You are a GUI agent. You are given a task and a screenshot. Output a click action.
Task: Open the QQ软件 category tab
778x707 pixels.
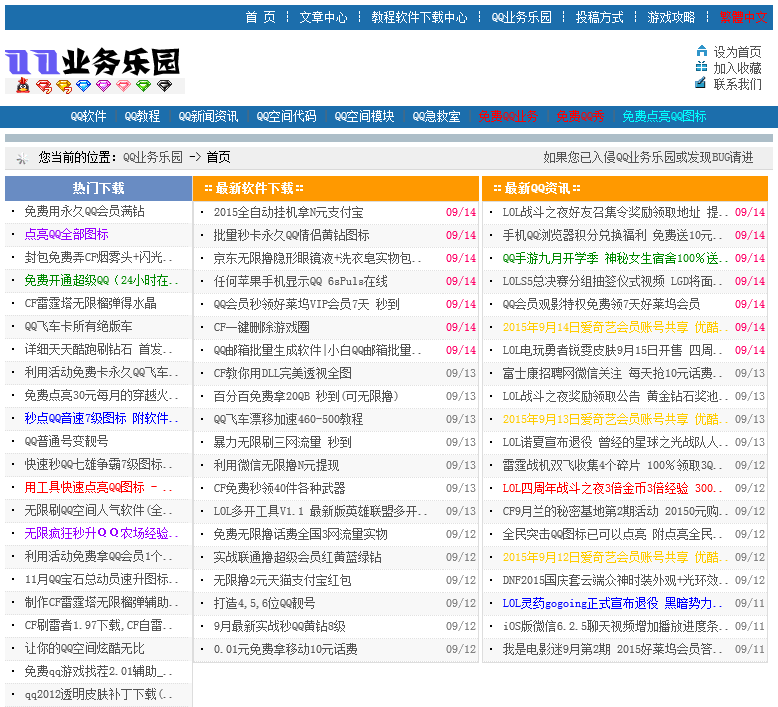pos(88,117)
